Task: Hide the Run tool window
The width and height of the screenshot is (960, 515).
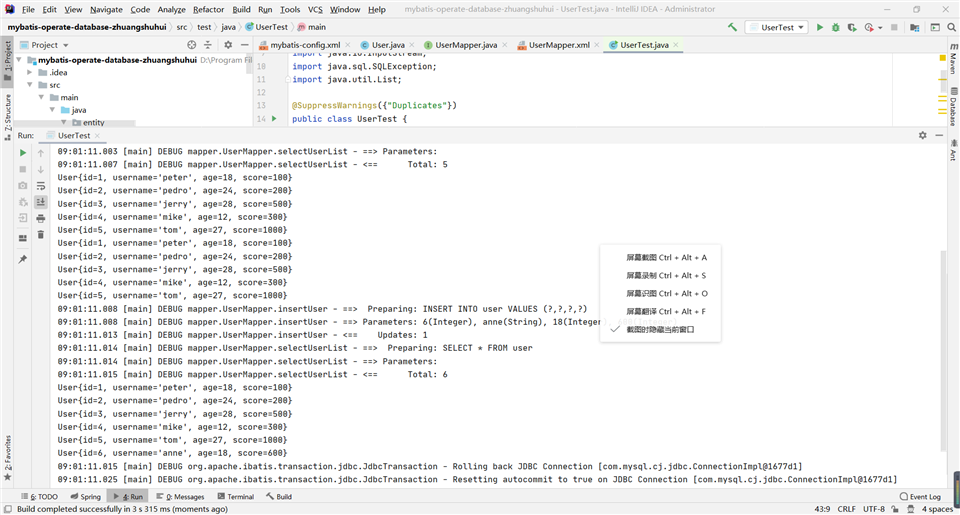Action: click(x=939, y=135)
